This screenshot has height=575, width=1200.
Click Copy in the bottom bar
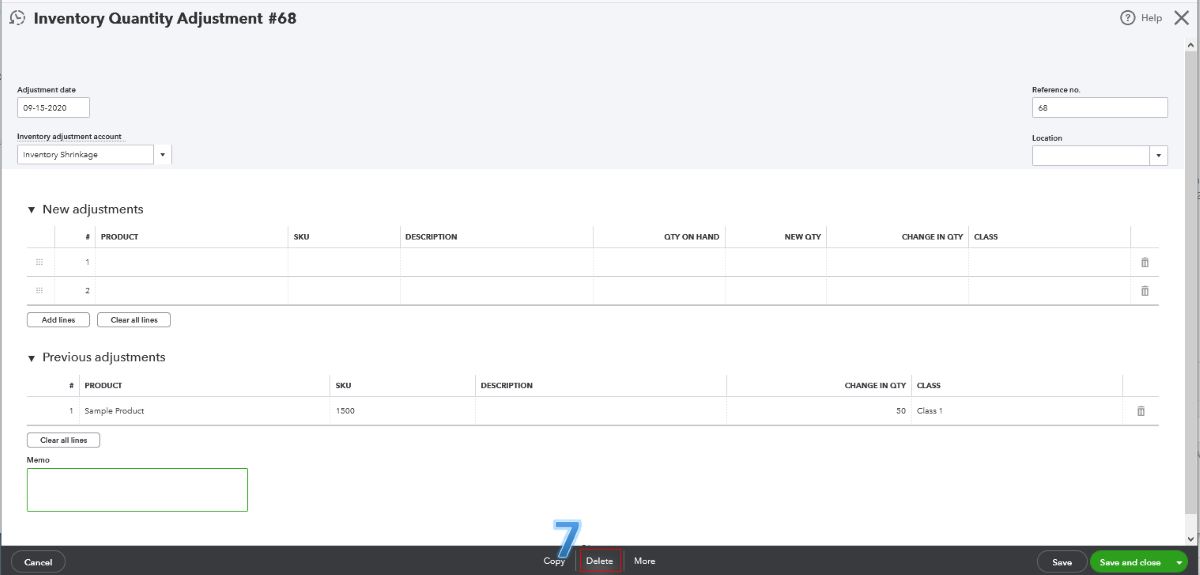554,561
